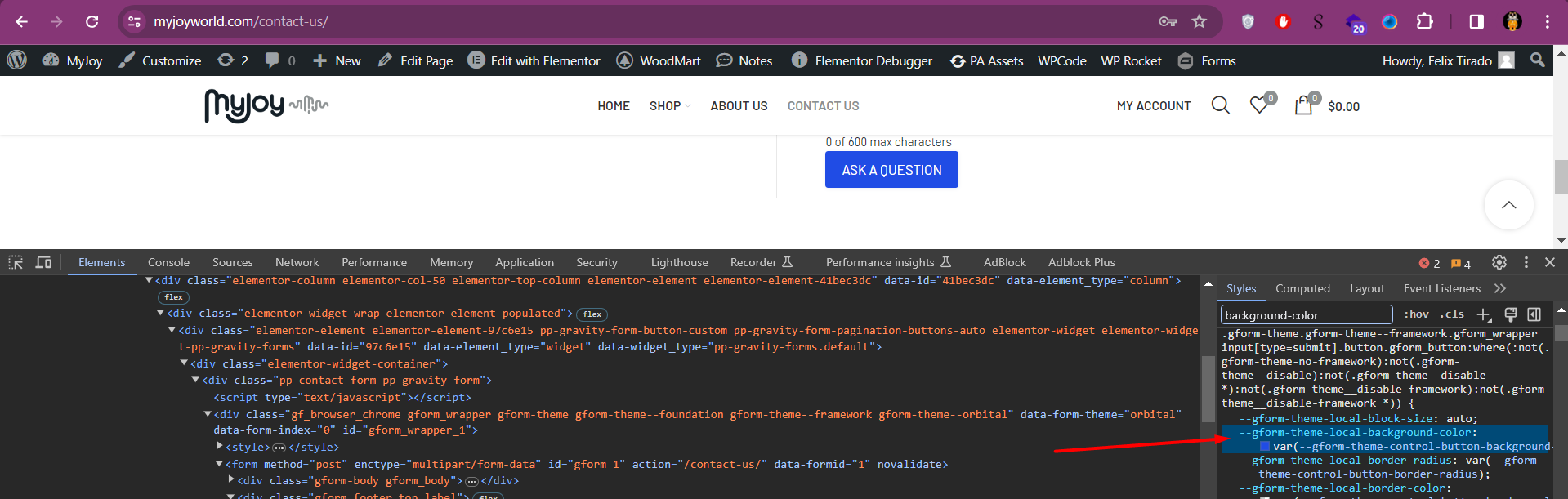
Task: Open the purple extension with 20 badge
Action: pyautogui.click(x=1355, y=22)
